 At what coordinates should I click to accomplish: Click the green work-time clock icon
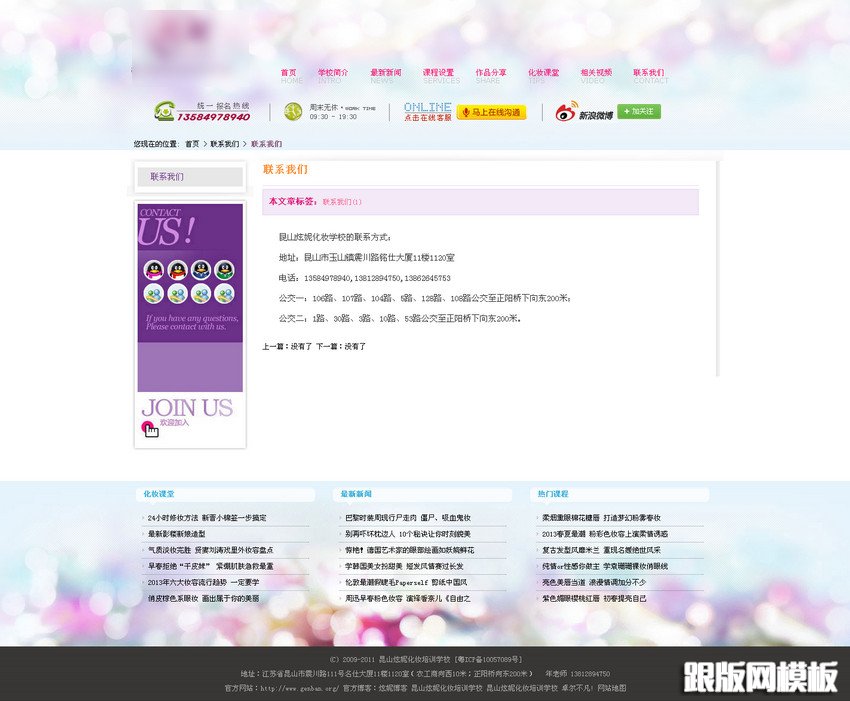[292, 111]
